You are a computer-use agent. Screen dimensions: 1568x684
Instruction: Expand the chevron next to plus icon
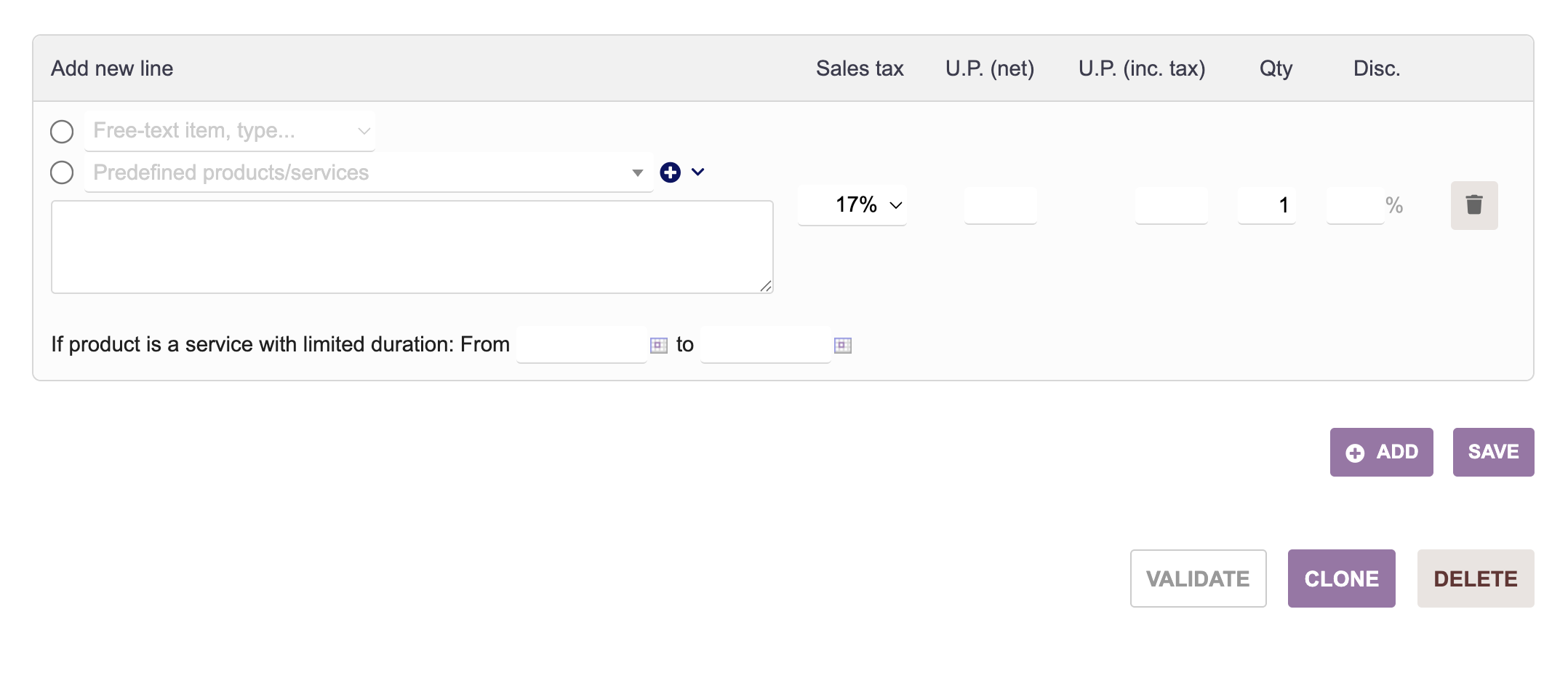click(698, 172)
